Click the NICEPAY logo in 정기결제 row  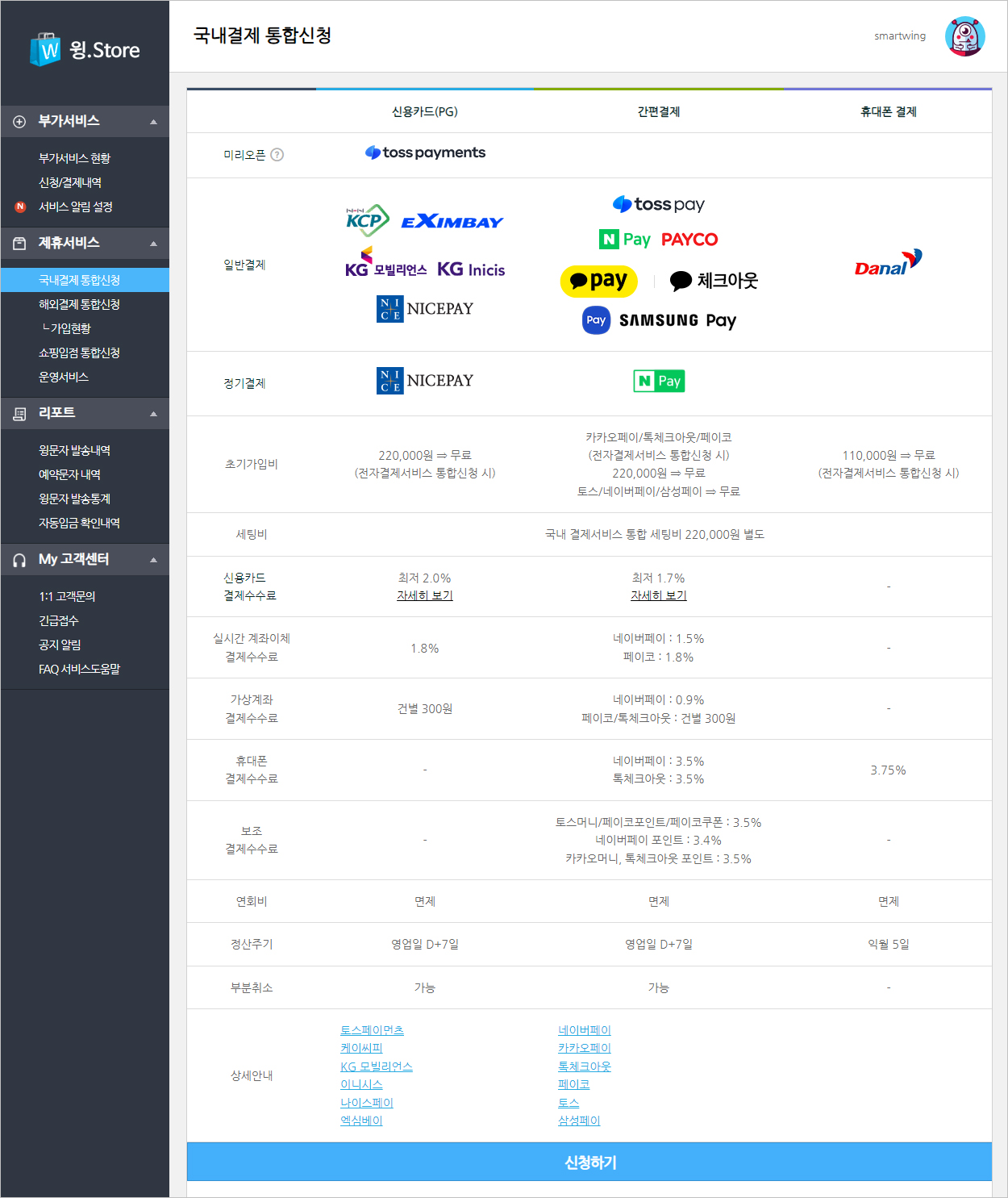click(425, 381)
